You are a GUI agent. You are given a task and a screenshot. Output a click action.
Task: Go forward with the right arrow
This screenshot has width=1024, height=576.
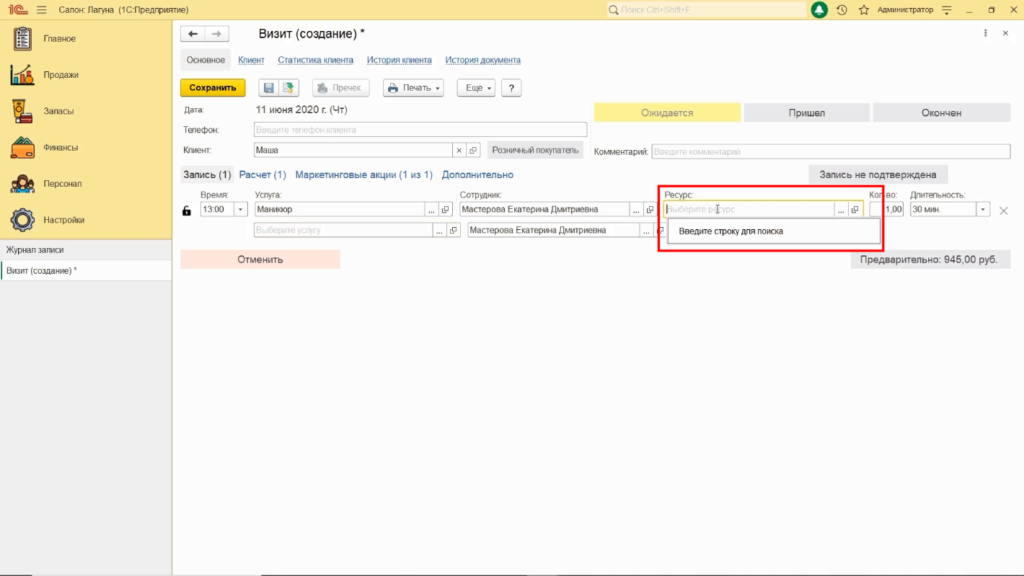click(x=217, y=34)
